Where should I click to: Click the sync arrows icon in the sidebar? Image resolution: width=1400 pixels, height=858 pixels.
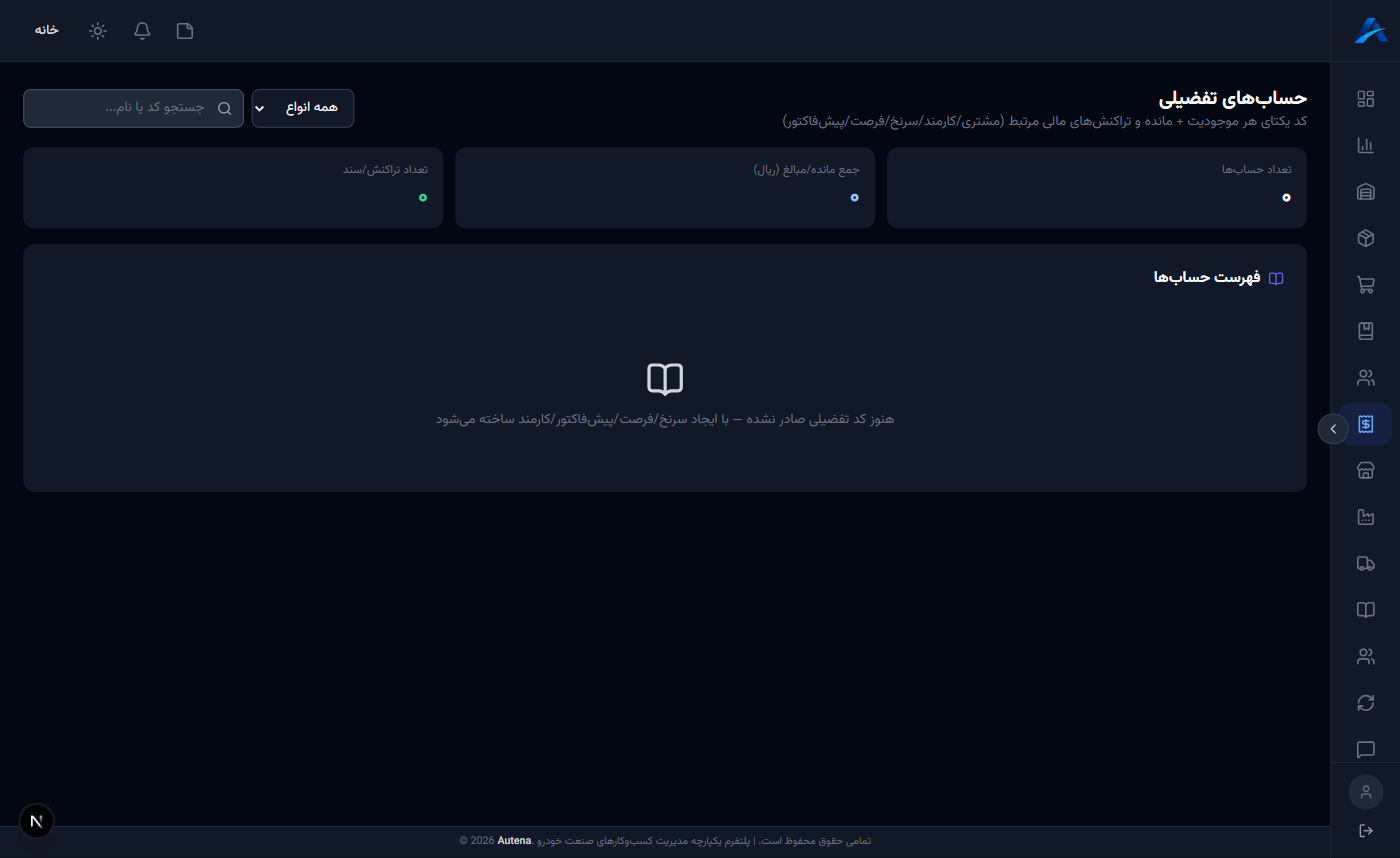1365,703
